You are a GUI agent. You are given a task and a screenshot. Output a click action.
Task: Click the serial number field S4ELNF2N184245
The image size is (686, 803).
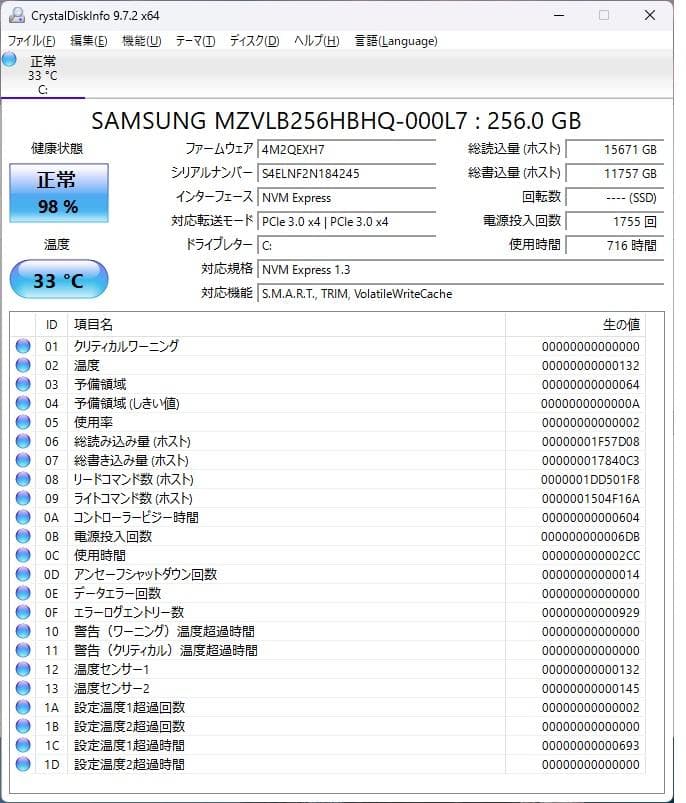click(347, 174)
